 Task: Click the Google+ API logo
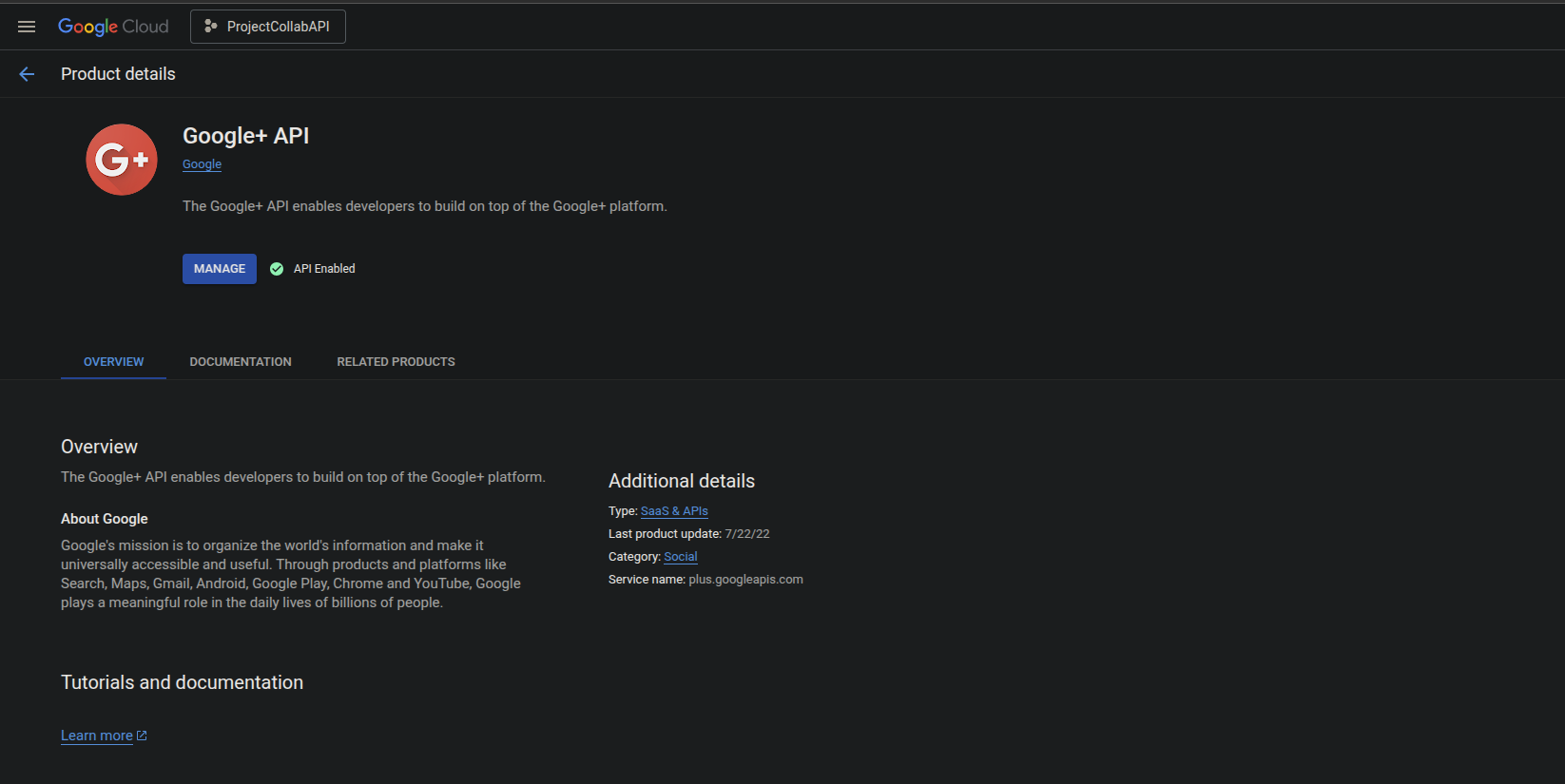(x=122, y=160)
